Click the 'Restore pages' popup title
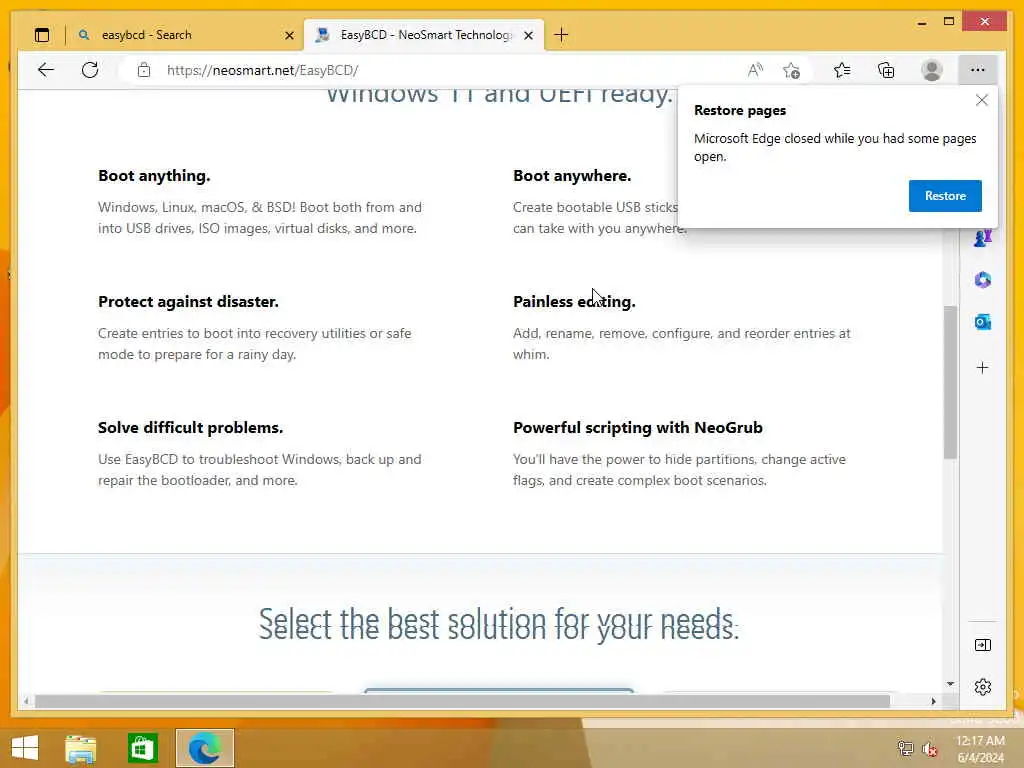The width and height of the screenshot is (1024, 768). click(x=739, y=110)
